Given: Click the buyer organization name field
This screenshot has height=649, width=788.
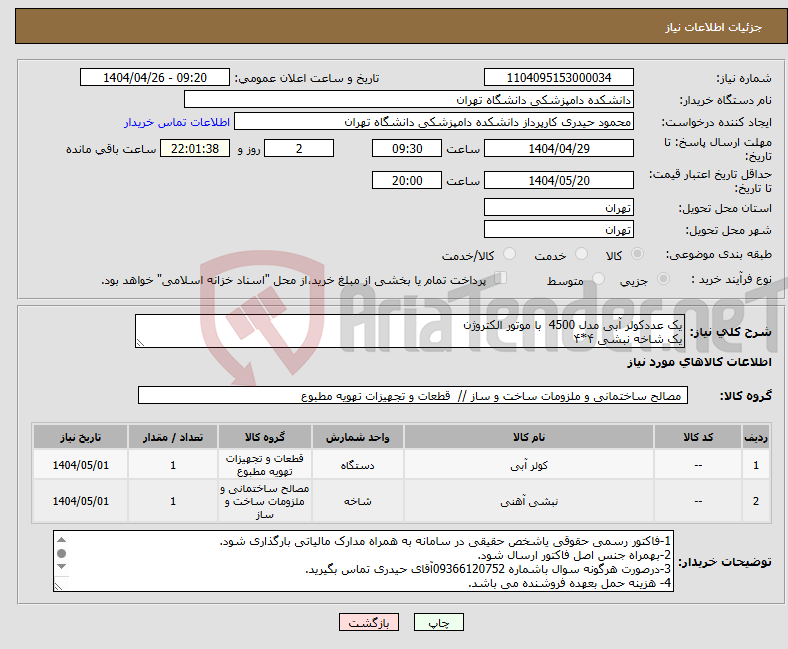Looking at the screenshot, I should pyautogui.click(x=409, y=100).
